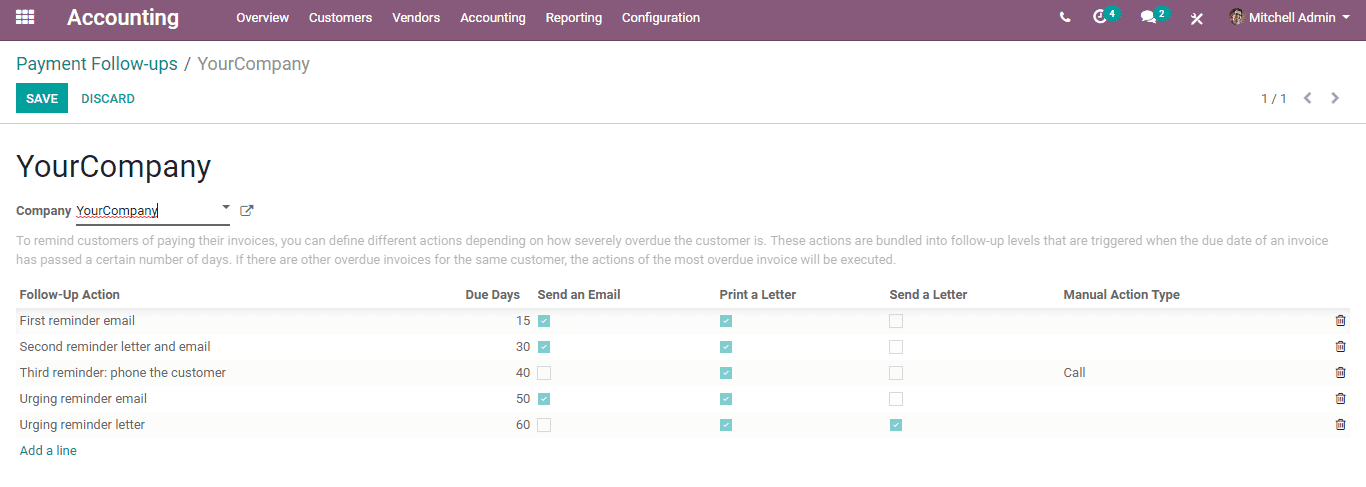Enable Send an Email for Third reminder

pos(544,373)
